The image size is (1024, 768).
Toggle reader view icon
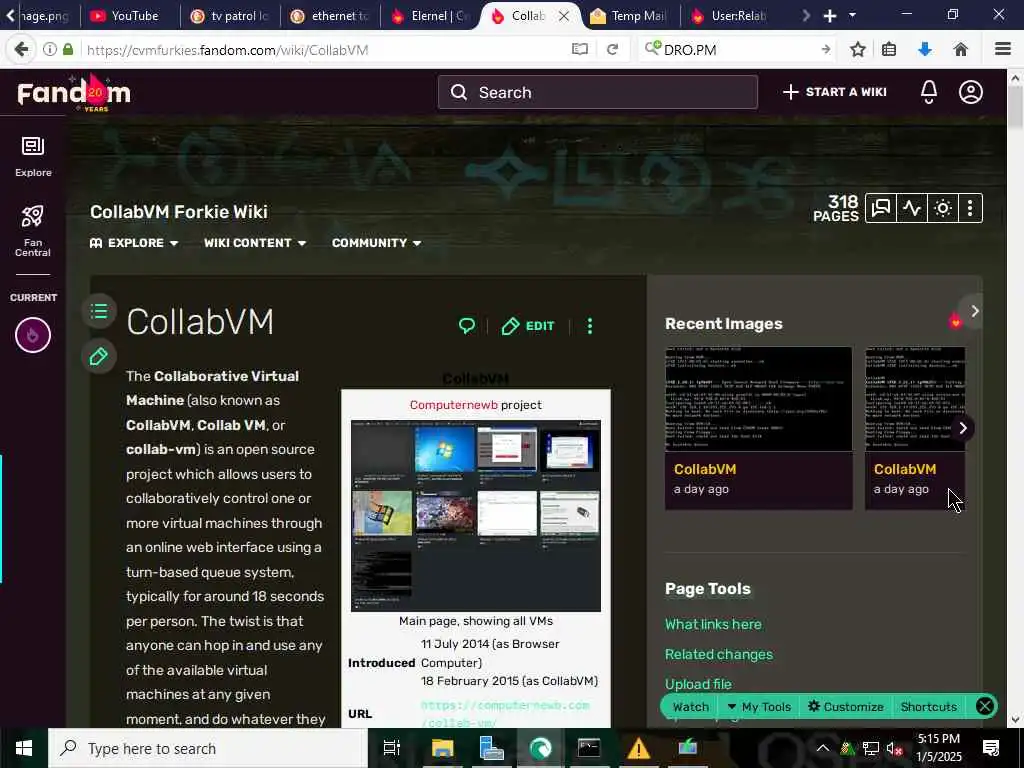[579, 49]
